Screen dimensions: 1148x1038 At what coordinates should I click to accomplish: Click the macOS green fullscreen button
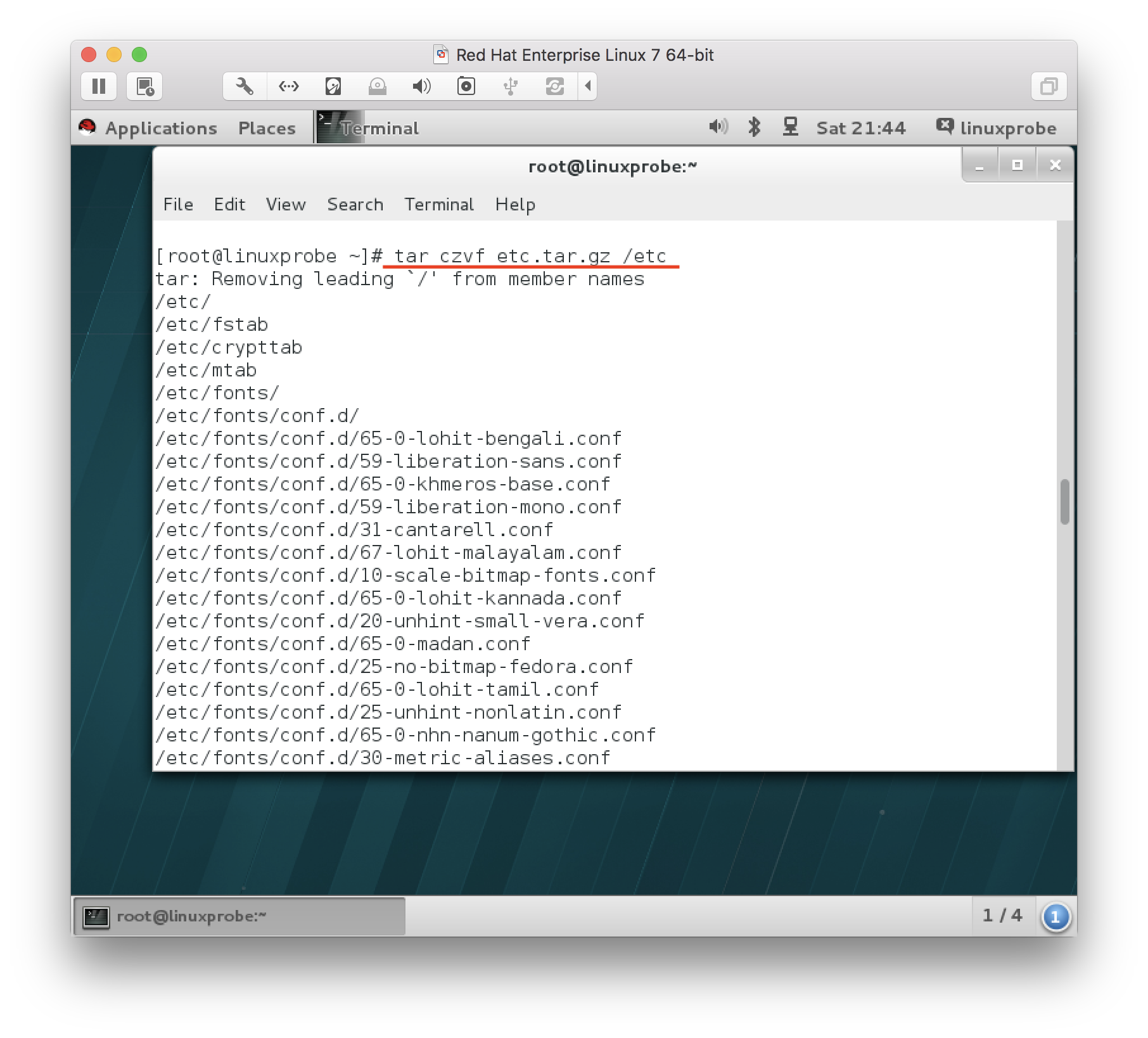pos(139,54)
